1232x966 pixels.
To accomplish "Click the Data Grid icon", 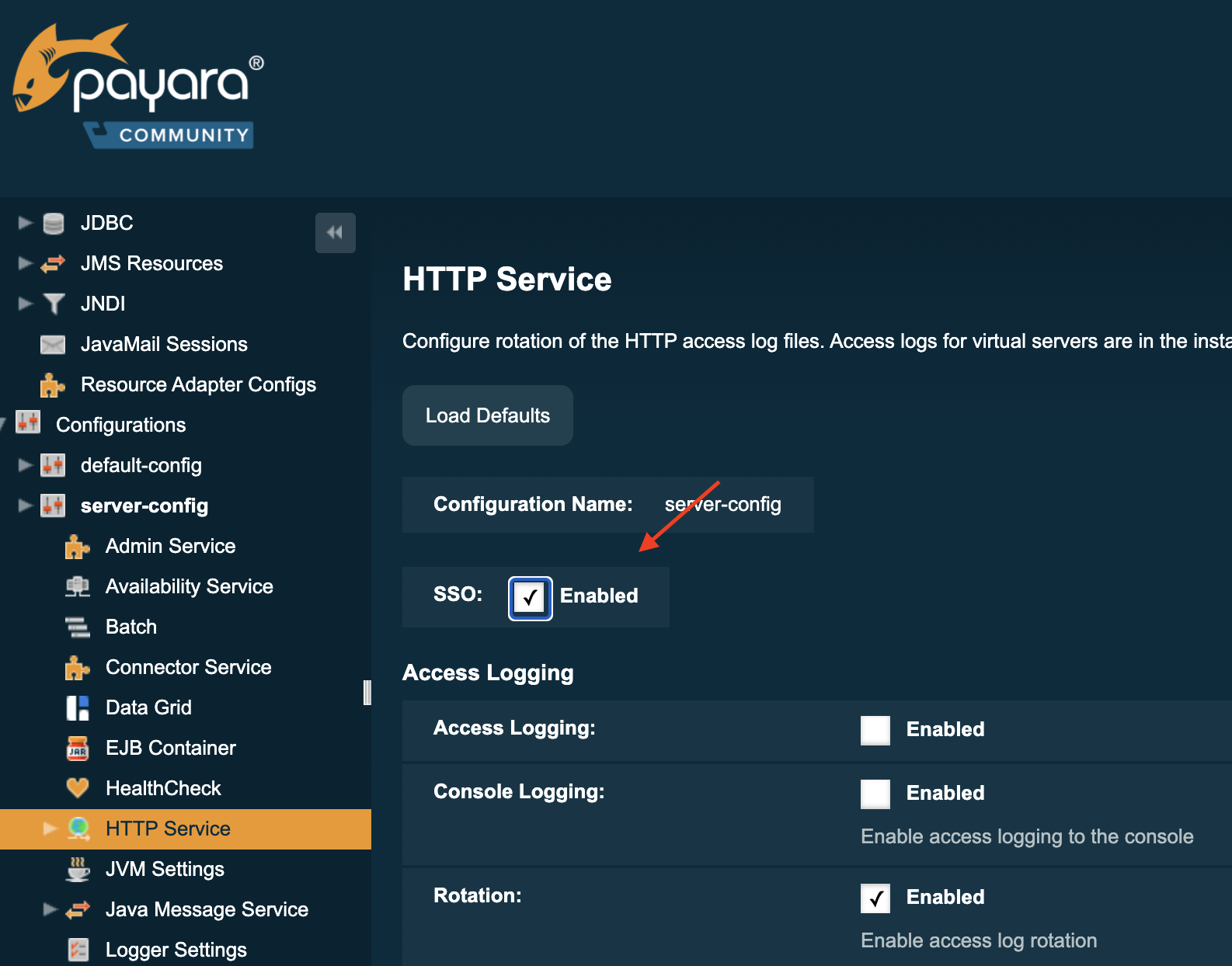I will coord(78,707).
